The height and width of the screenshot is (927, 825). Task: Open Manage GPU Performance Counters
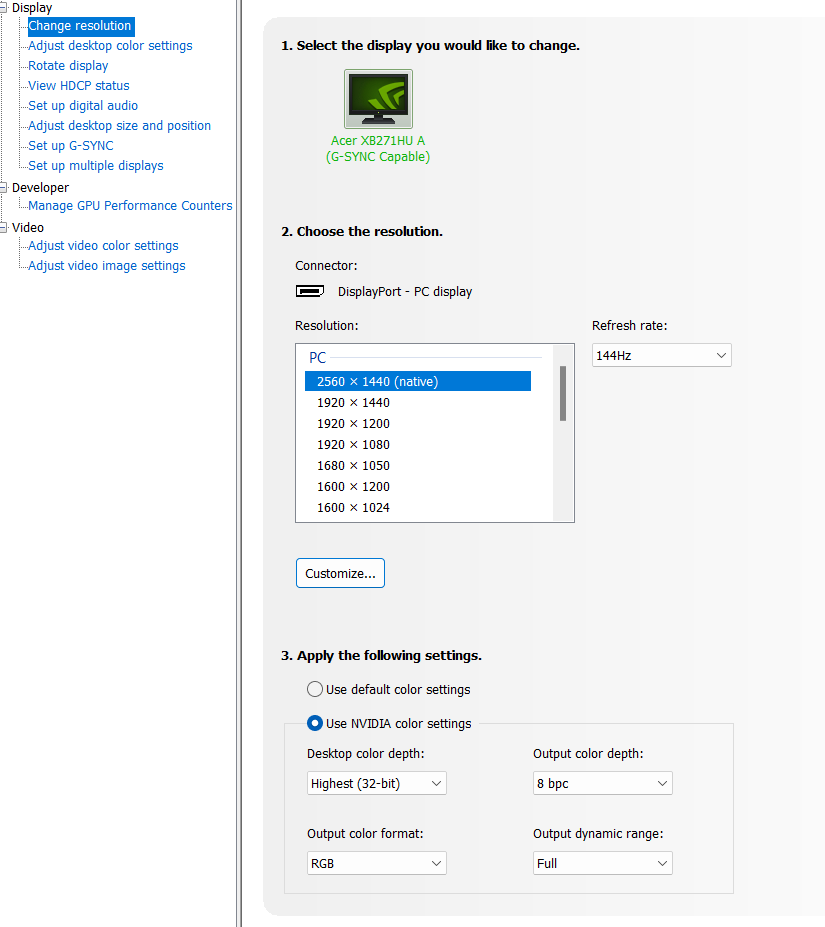[130, 206]
